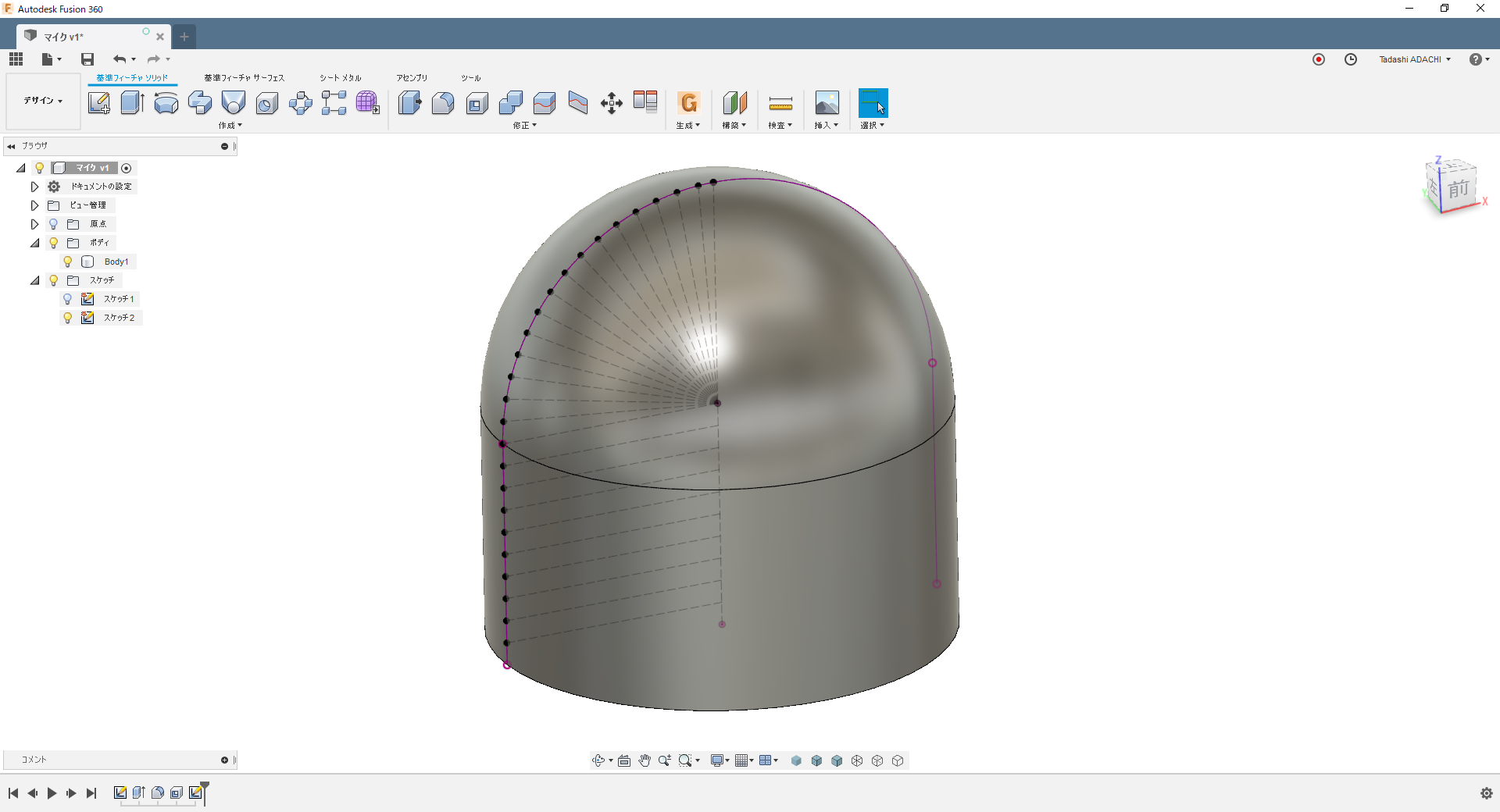
Task: Open the Tadashi ADACHI account menu
Action: click(1414, 59)
